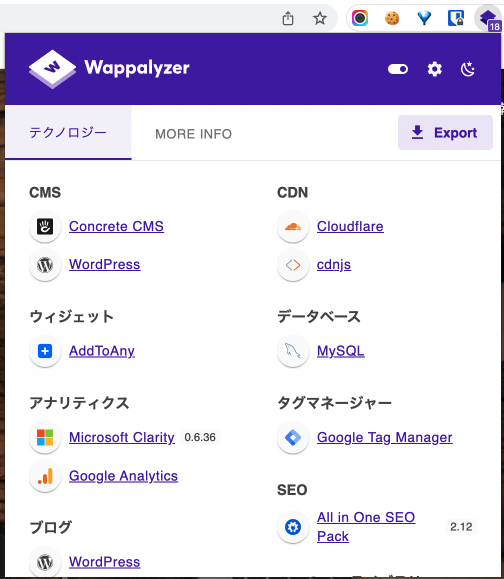
Task: Open Wappalyzer settings gear icon
Action: (435, 69)
